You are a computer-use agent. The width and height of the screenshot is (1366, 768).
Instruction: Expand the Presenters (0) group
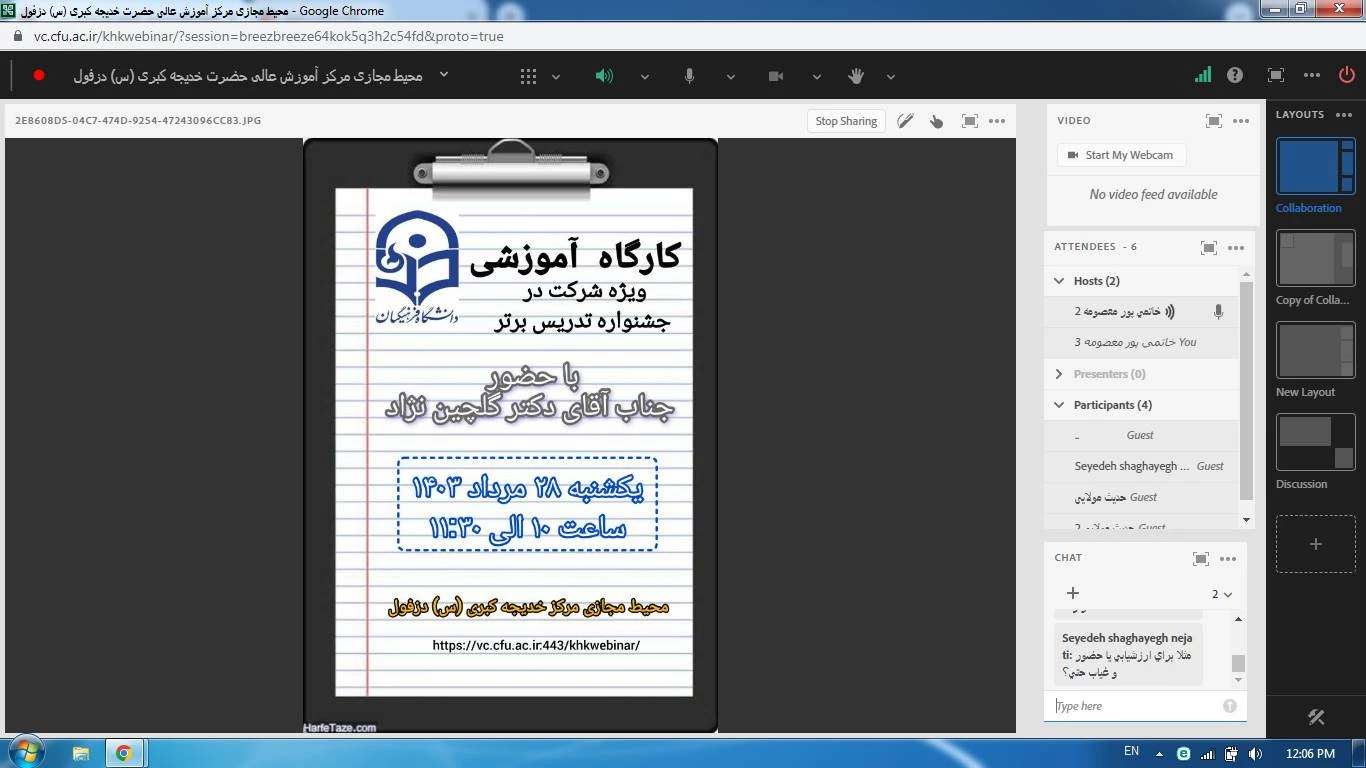pos(1059,374)
